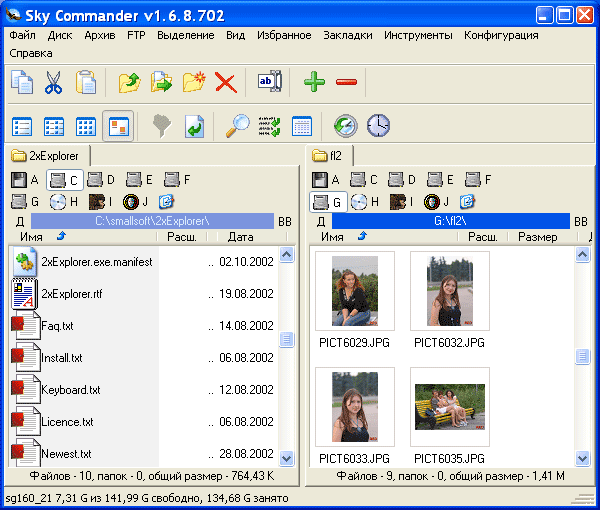
Task: Select thumbnail PICT6032.JPG
Action: (x=450, y=300)
